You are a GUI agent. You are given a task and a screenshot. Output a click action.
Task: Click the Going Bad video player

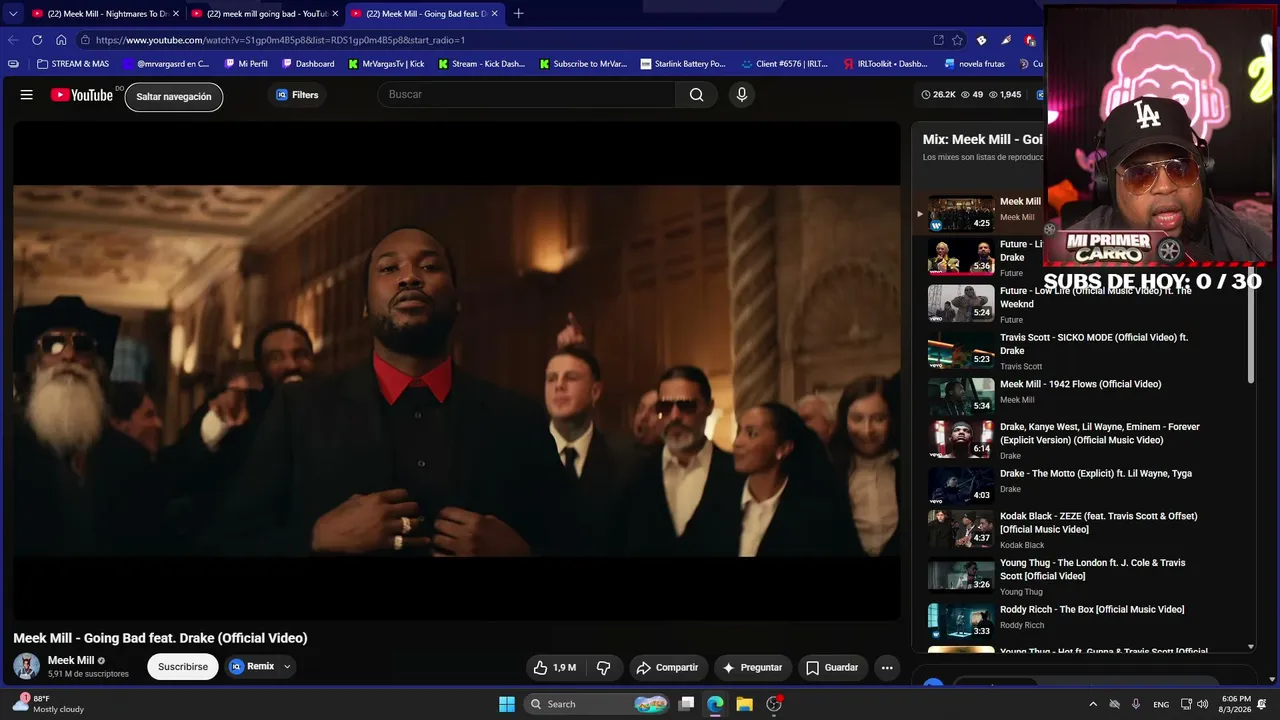pyautogui.click(x=457, y=371)
